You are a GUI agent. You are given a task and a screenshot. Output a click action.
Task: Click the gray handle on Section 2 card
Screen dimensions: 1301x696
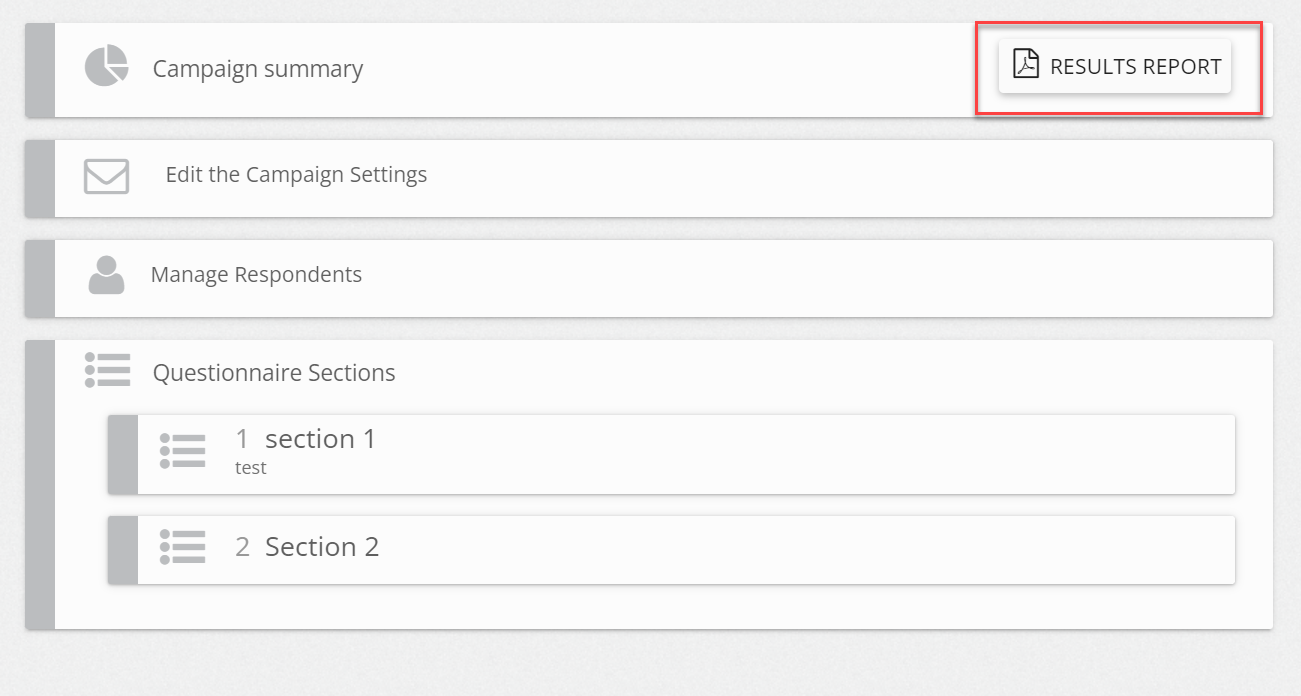123,549
